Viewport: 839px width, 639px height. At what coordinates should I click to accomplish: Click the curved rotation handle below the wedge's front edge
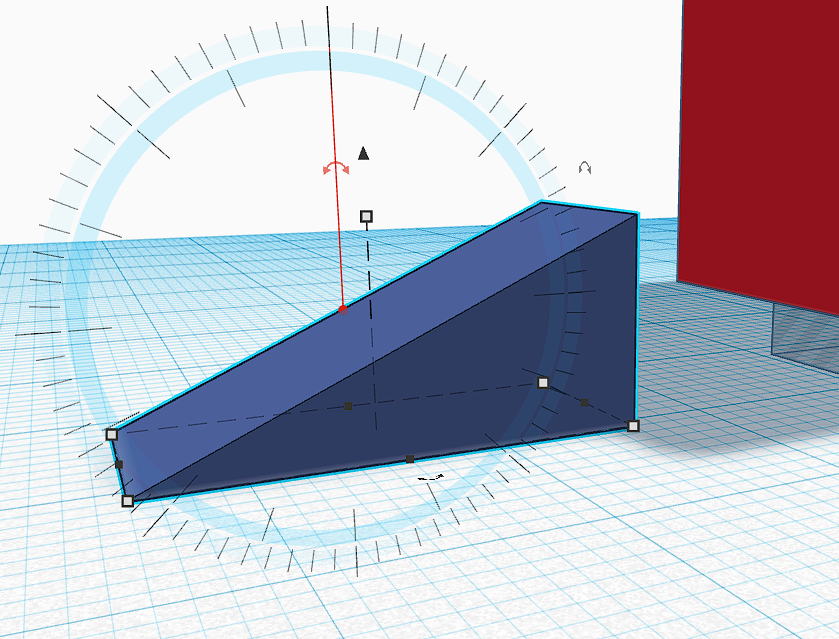click(x=431, y=477)
